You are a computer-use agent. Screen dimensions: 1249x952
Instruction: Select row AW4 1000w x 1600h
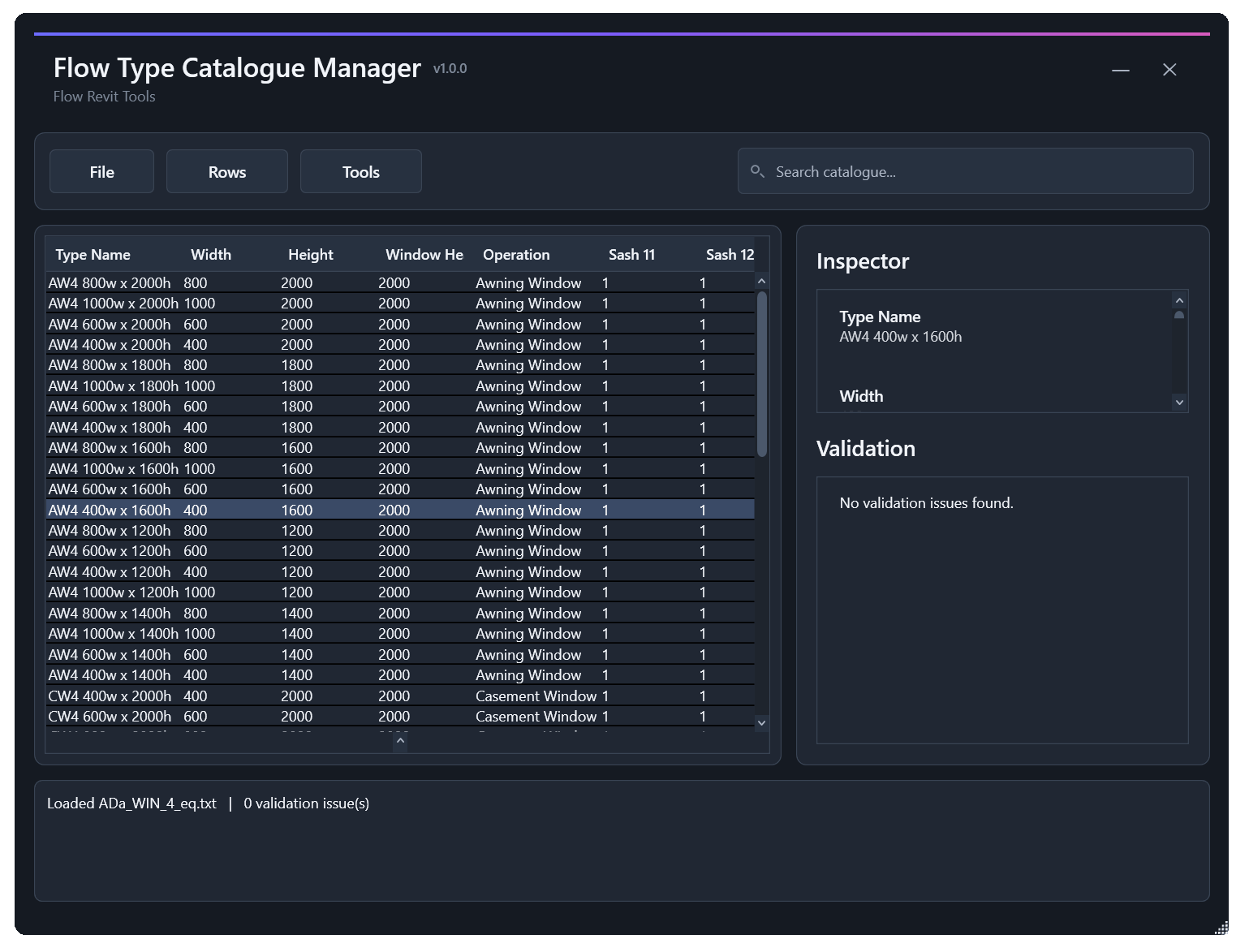tap(400, 468)
